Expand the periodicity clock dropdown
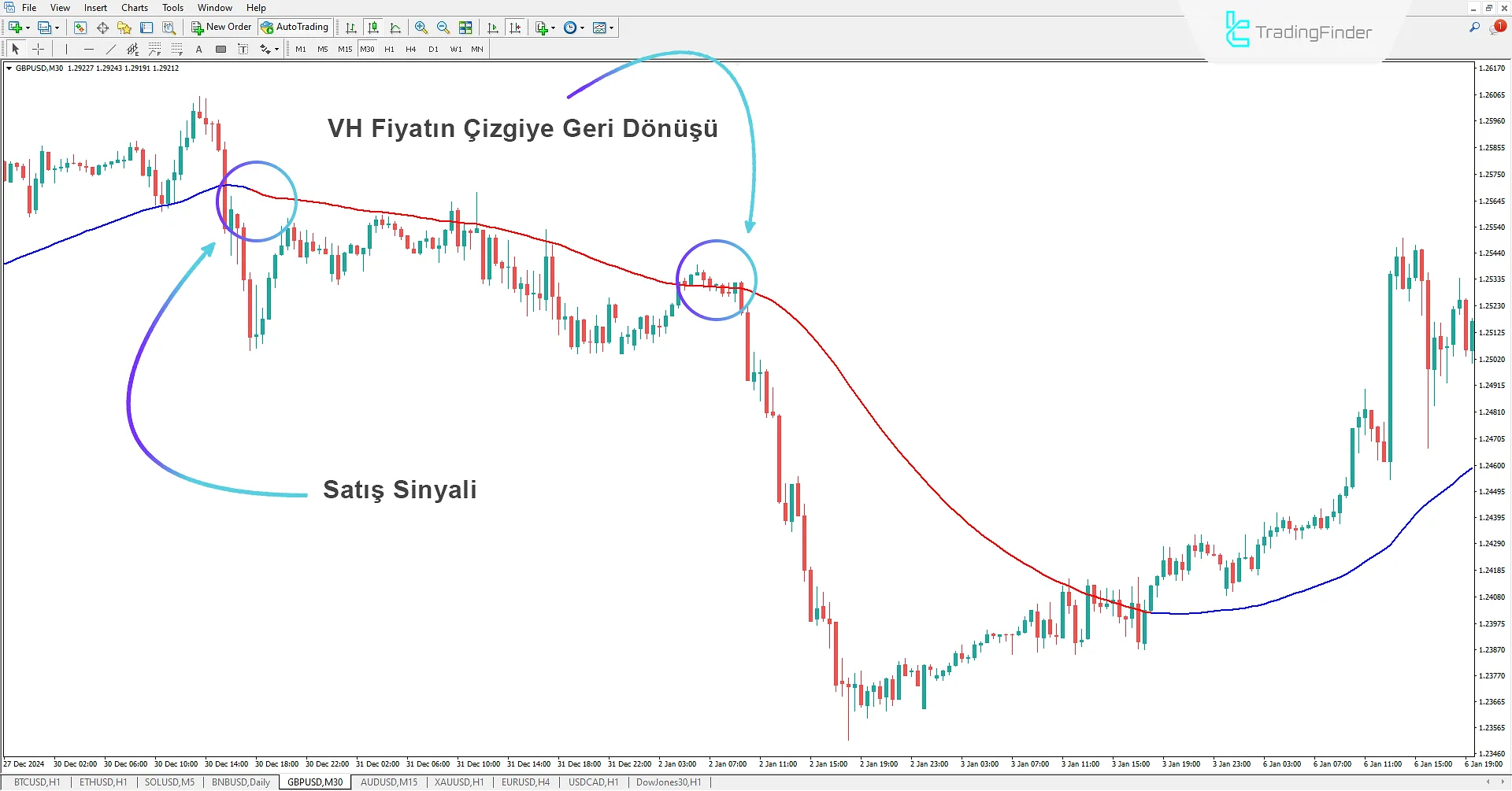 tap(582, 28)
